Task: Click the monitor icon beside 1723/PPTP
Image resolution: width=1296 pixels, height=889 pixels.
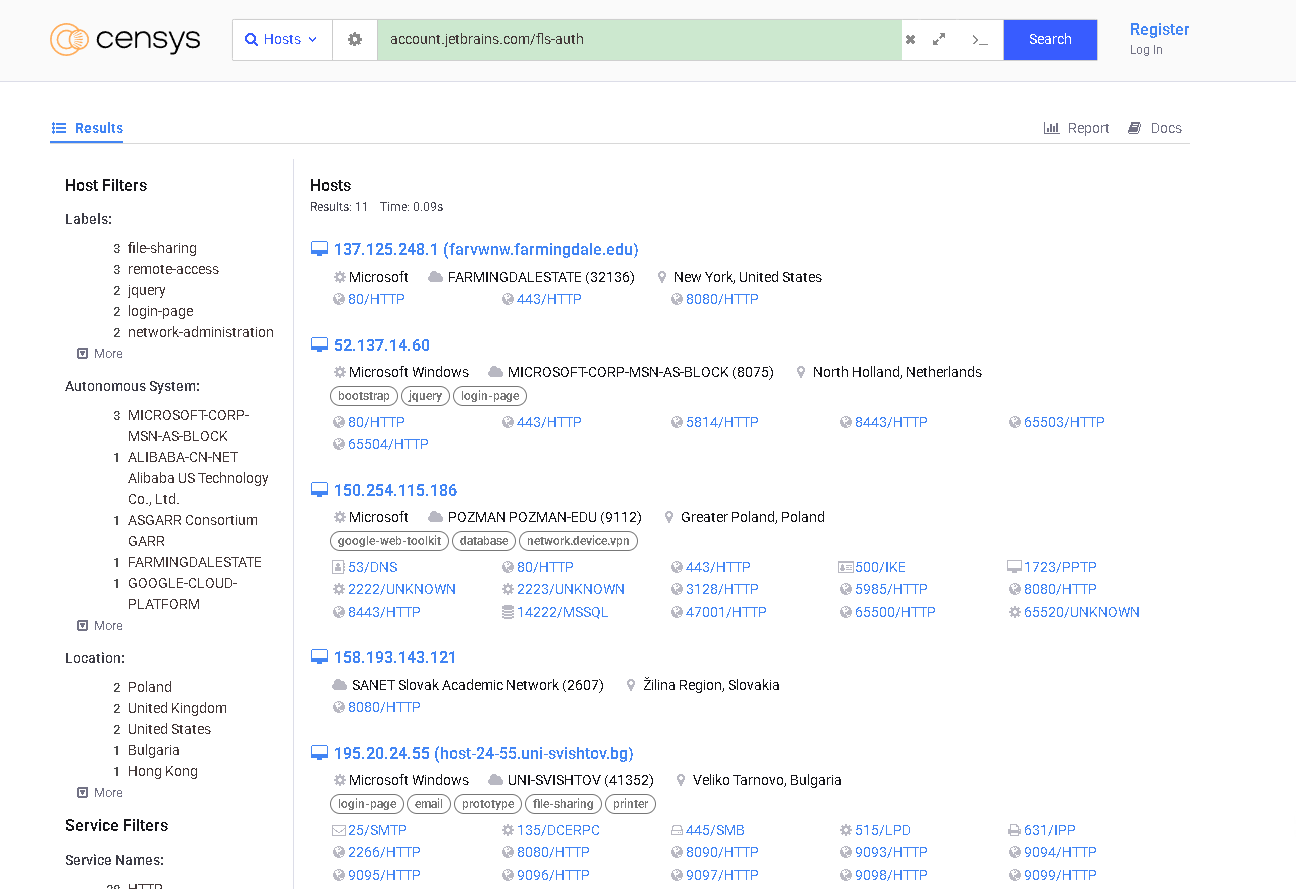Action: click(x=1014, y=567)
